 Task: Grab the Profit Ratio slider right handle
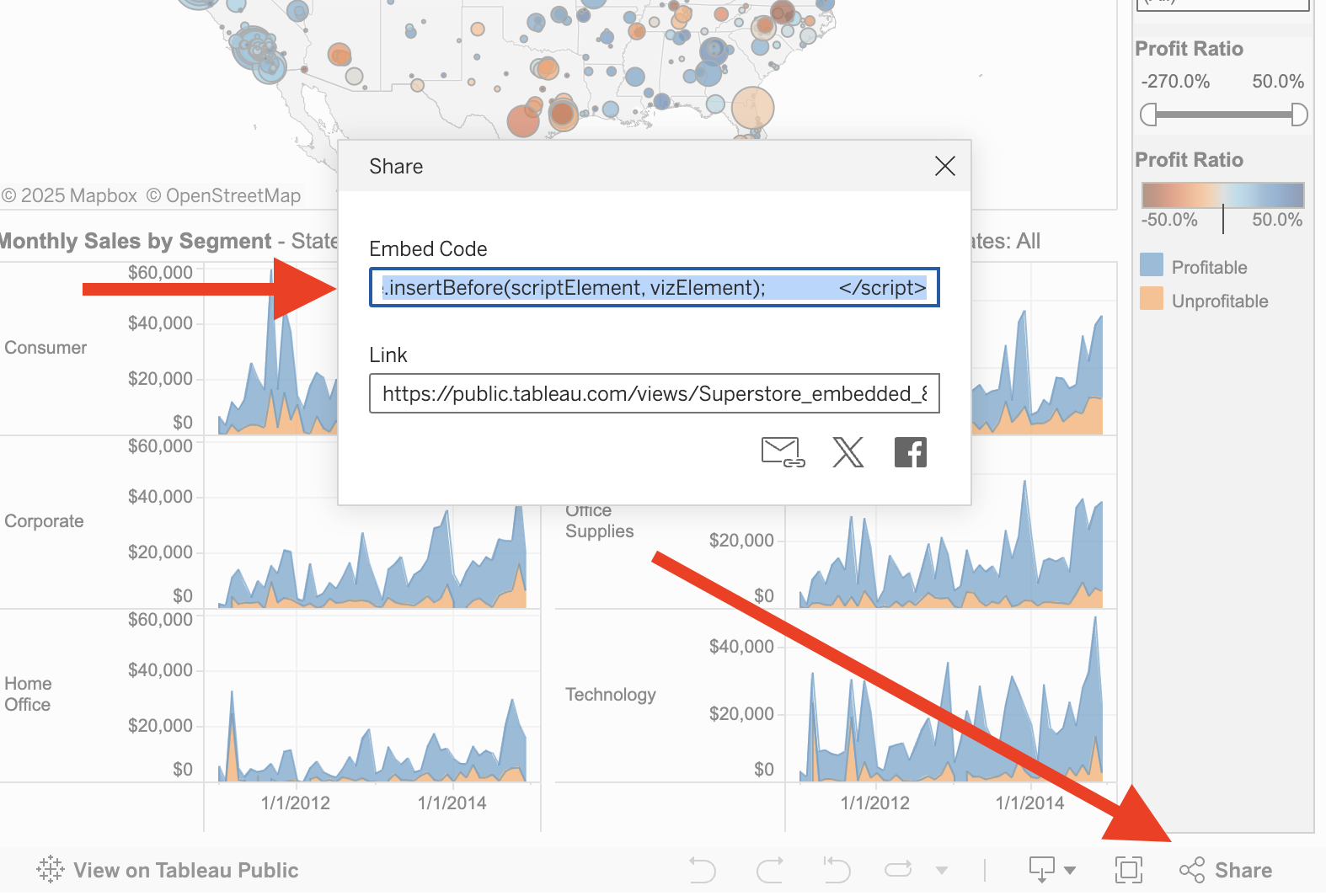click(1299, 115)
